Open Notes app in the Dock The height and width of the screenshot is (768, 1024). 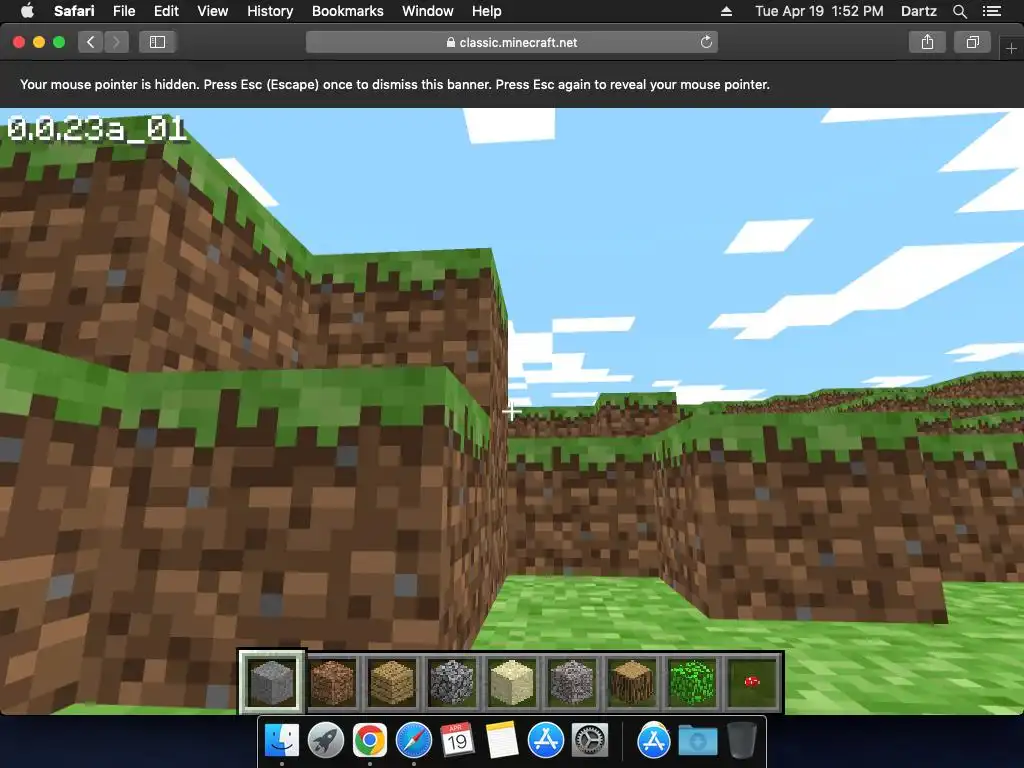pos(502,741)
